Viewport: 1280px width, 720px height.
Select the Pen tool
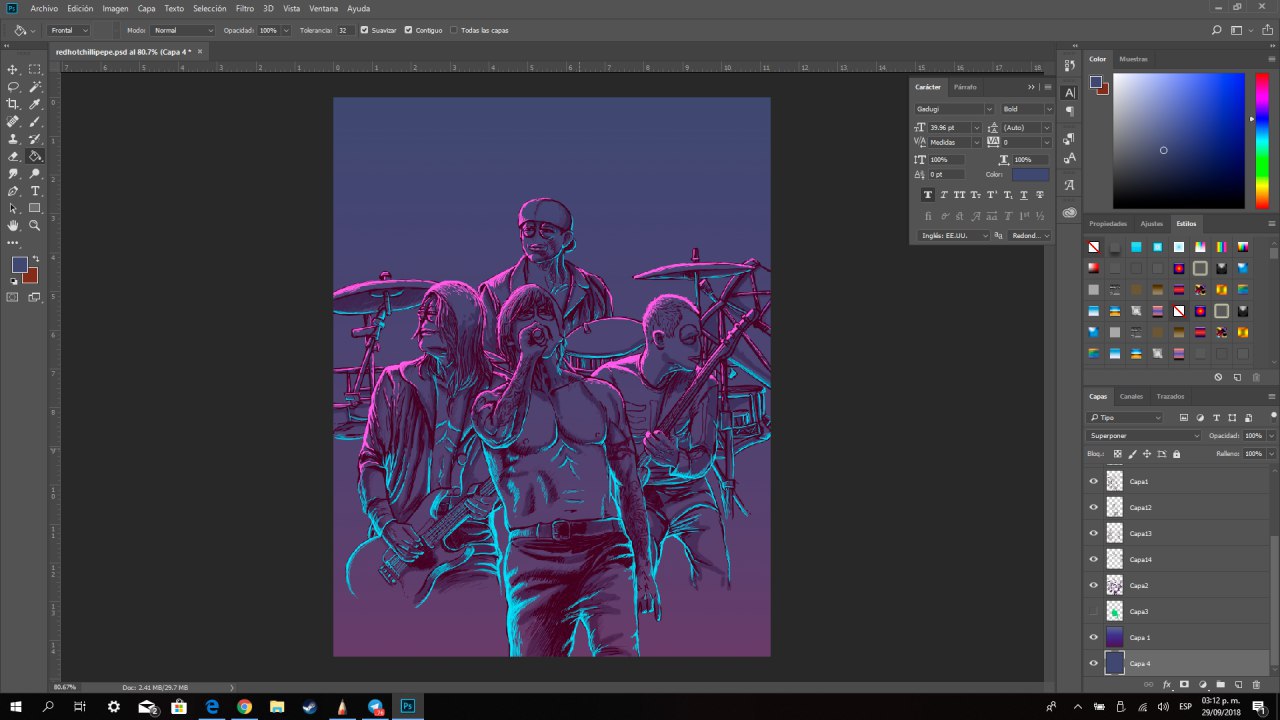(x=13, y=191)
